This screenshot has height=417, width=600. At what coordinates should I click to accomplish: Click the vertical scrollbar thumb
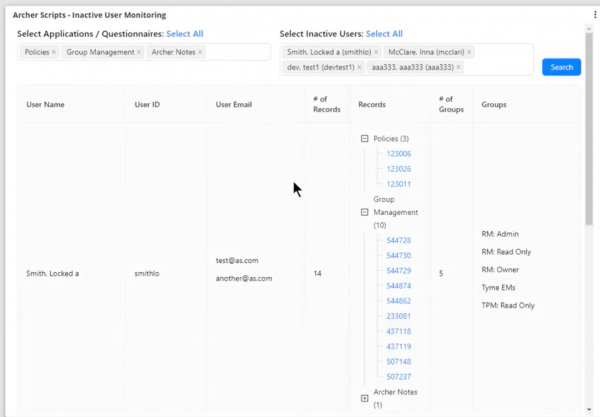[x=589, y=128]
